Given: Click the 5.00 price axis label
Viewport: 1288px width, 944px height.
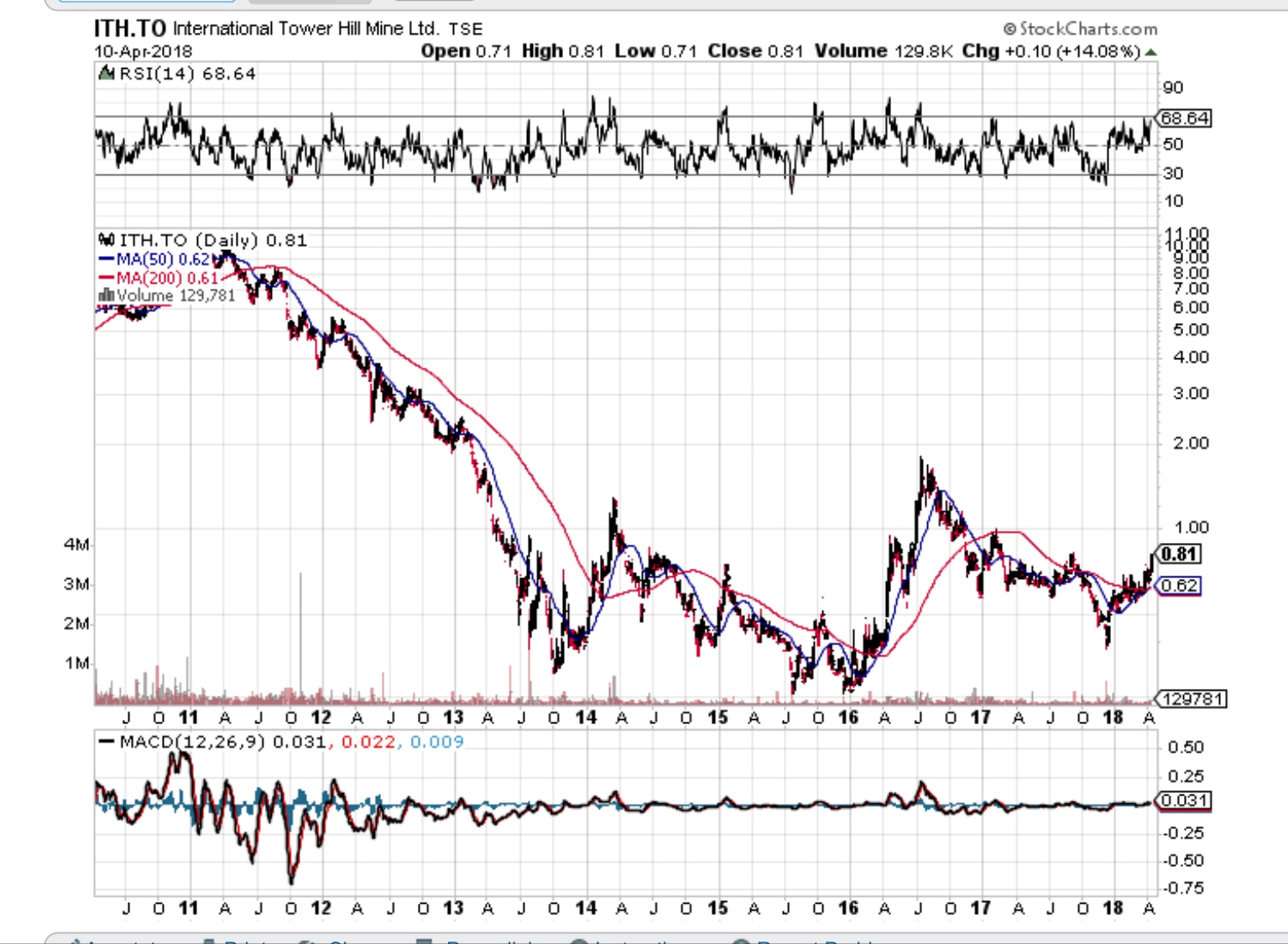Looking at the screenshot, I should tap(1192, 330).
